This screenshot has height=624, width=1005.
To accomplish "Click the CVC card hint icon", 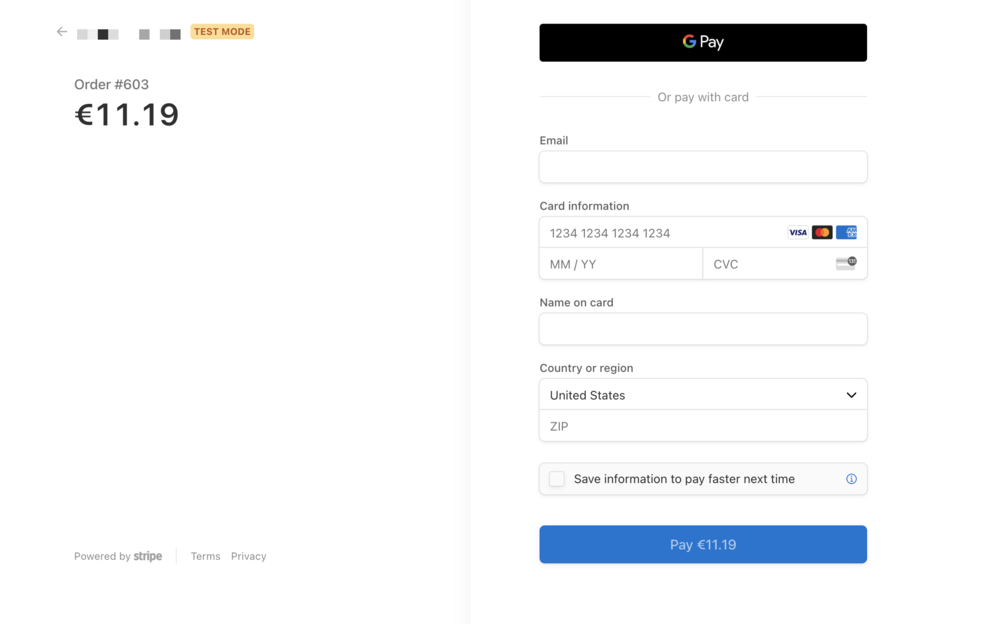I will (x=846, y=264).
